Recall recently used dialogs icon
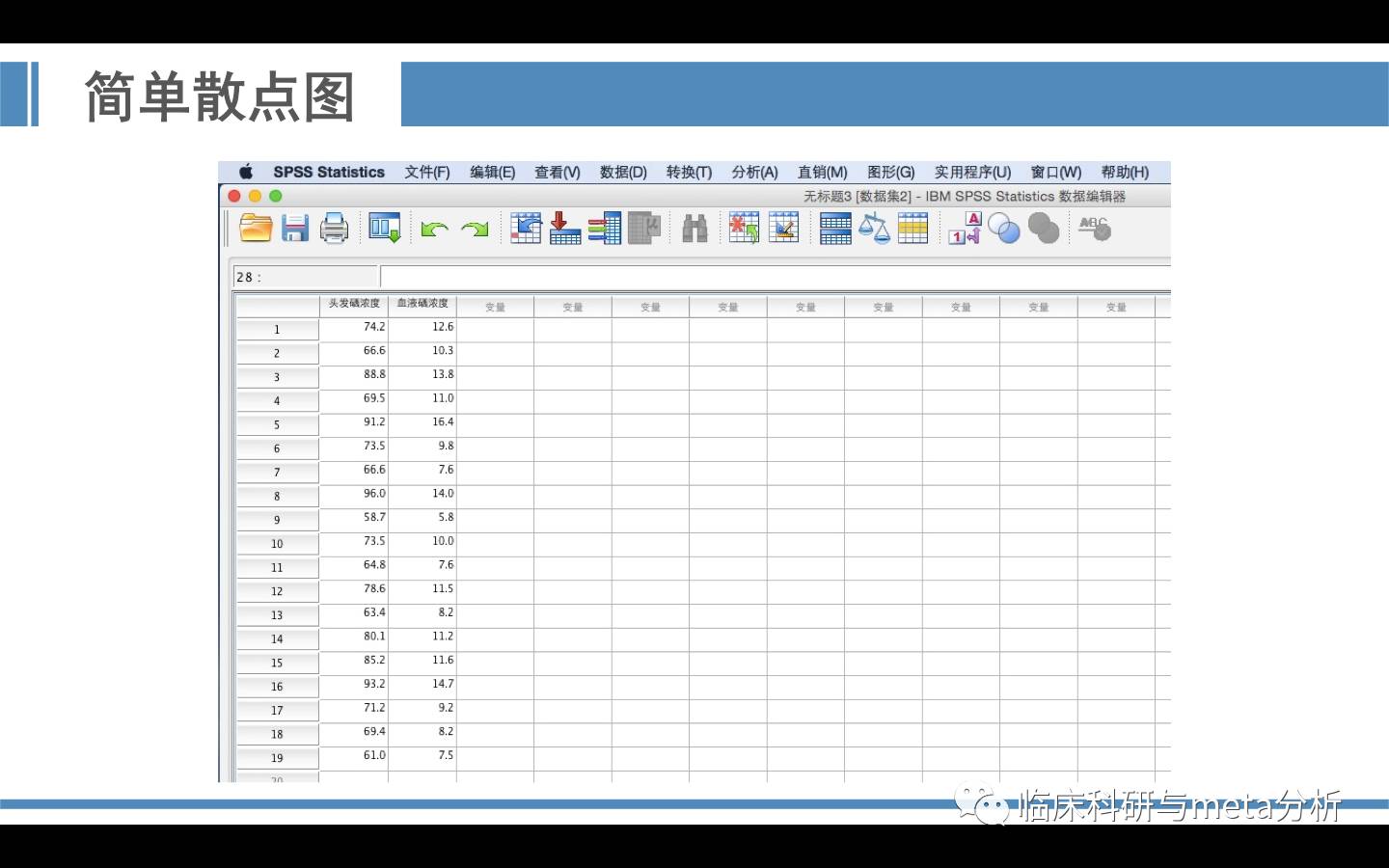This screenshot has height=868, width=1389. coord(384,228)
